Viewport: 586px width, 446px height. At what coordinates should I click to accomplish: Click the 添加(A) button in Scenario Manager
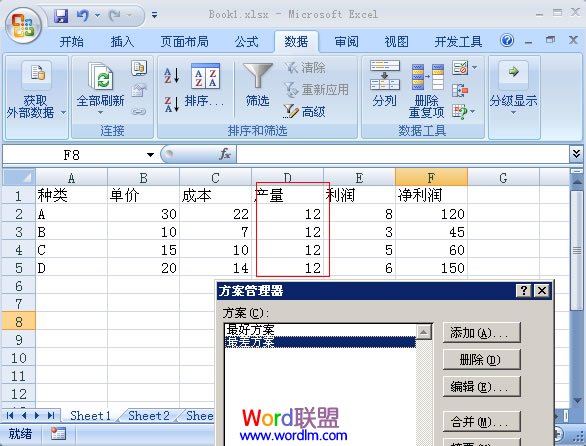[482, 333]
